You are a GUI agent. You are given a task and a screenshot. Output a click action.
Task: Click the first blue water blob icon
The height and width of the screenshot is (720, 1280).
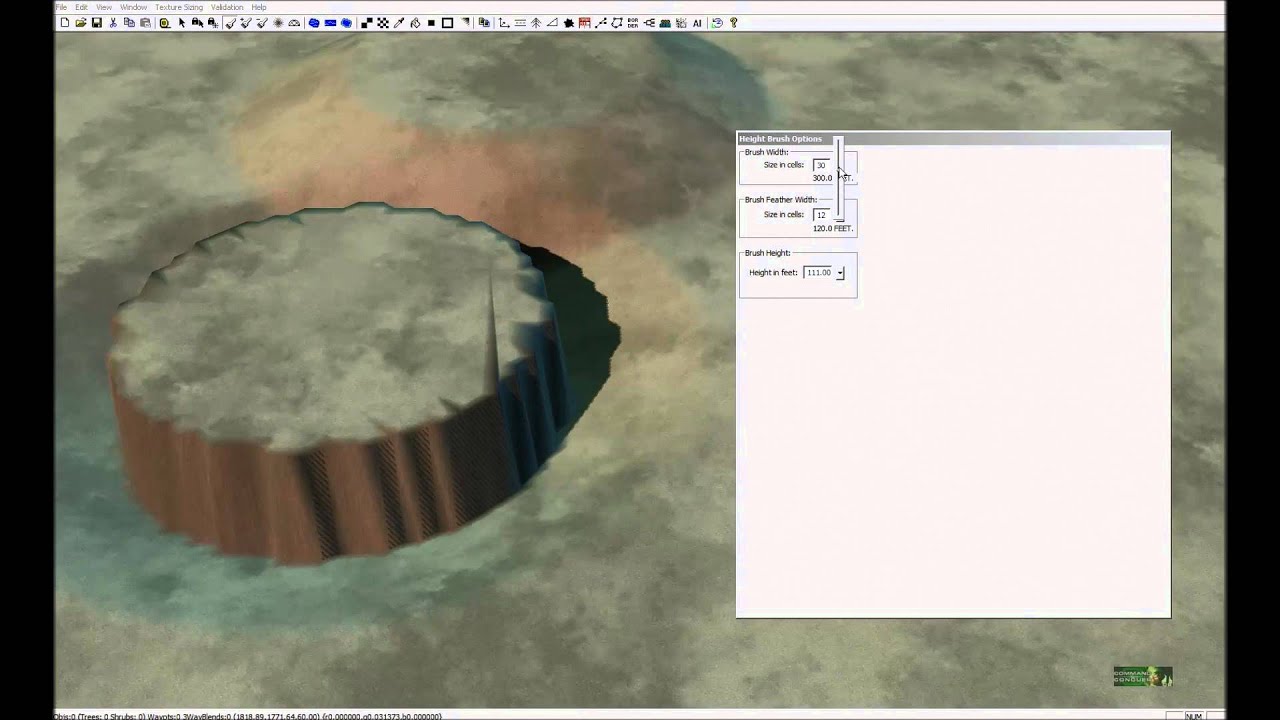(314, 22)
